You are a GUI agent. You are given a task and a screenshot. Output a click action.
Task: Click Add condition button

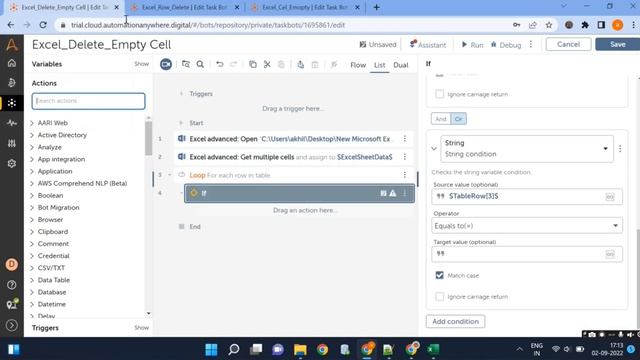click(x=456, y=321)
